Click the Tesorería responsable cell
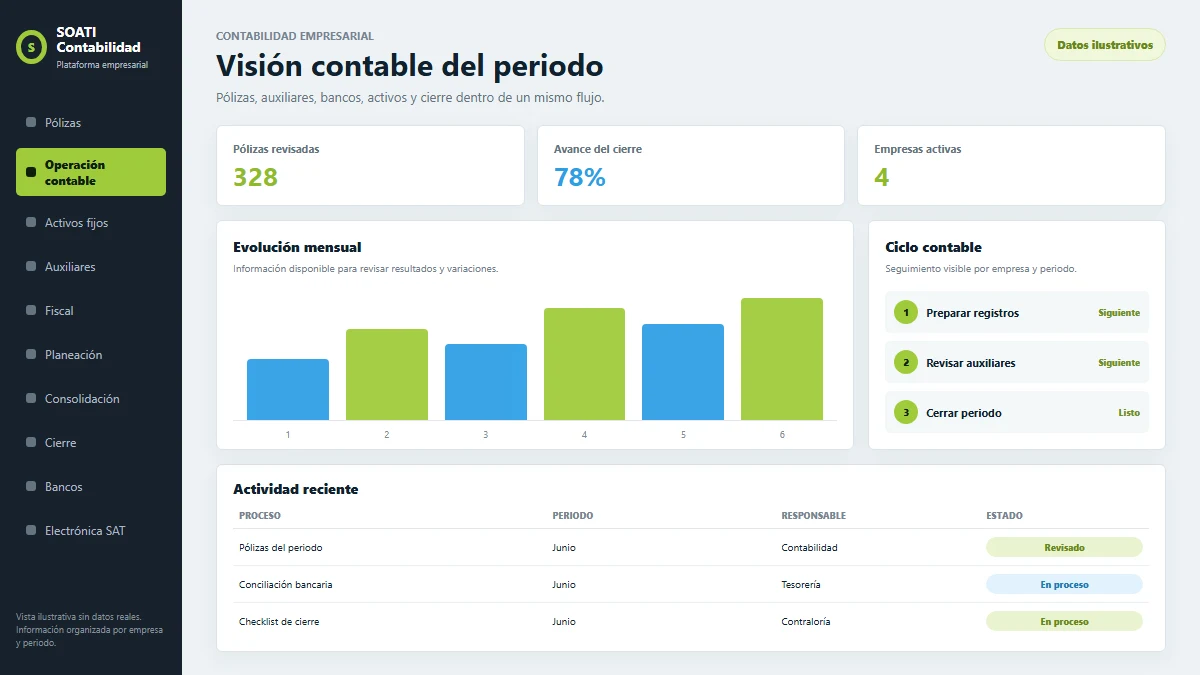The image size is (1200, 675). [801, 584]
